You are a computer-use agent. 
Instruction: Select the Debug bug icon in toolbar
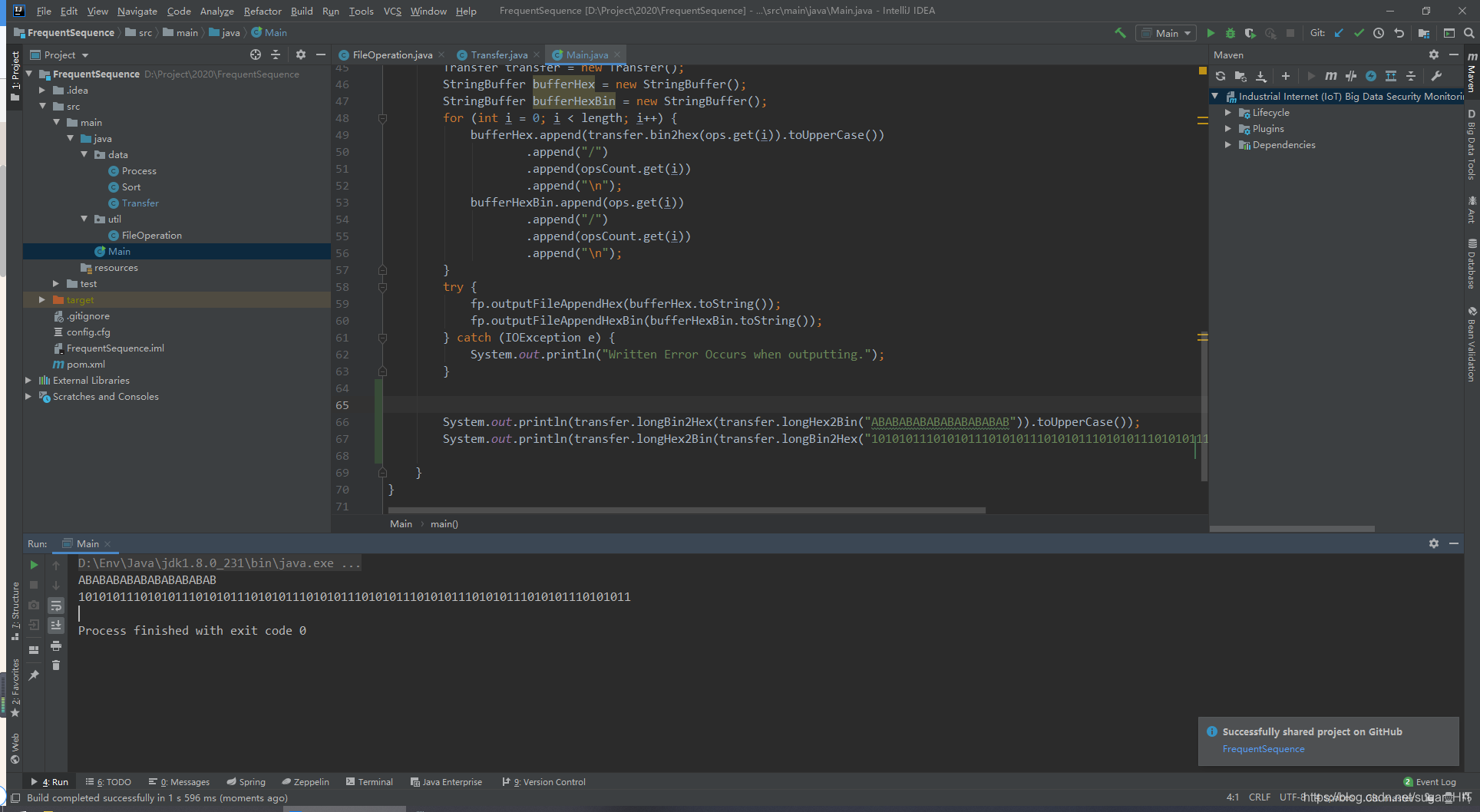[x=1231, y=33]
